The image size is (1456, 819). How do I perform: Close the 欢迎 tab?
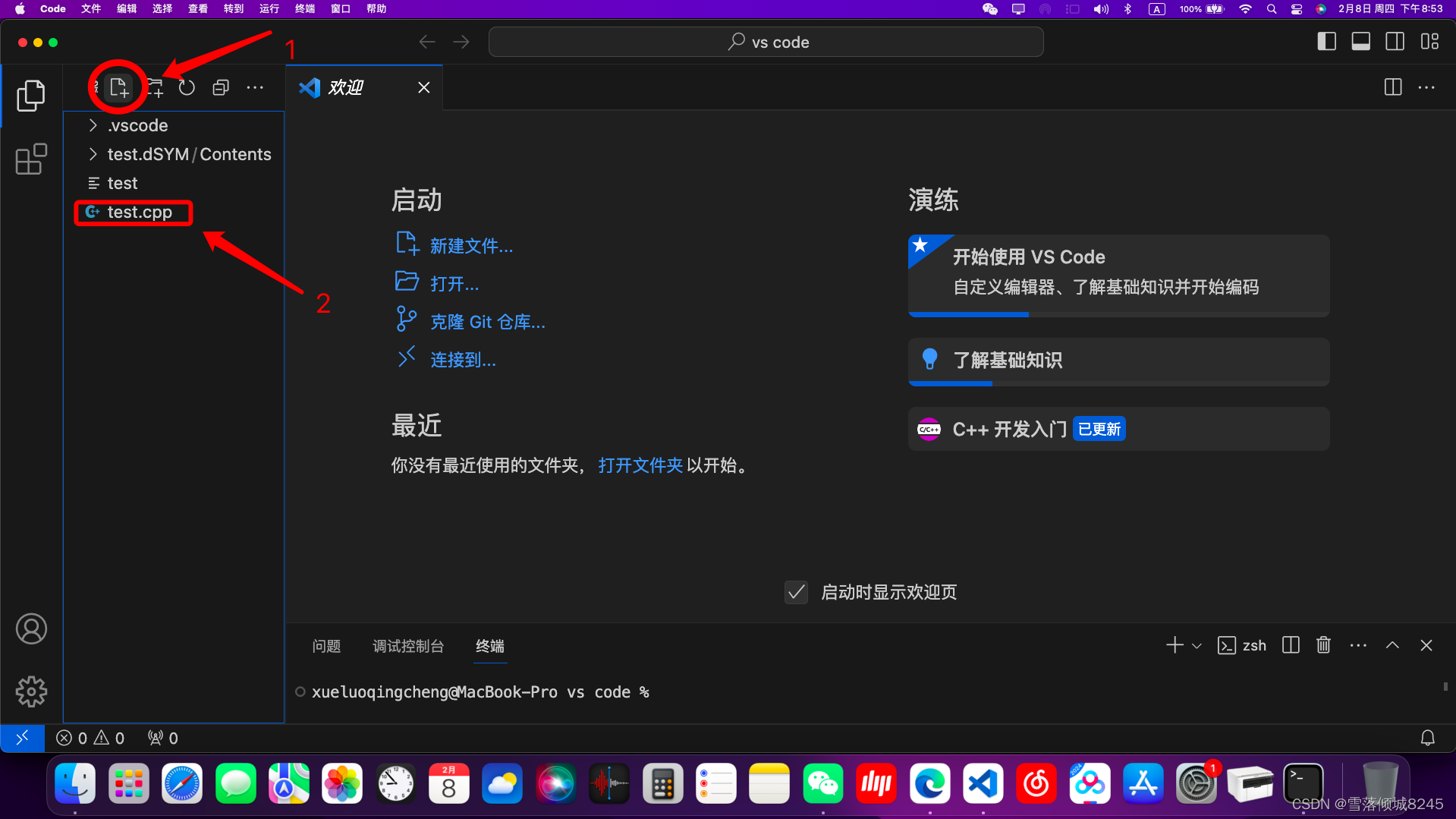tap(424, 87)
